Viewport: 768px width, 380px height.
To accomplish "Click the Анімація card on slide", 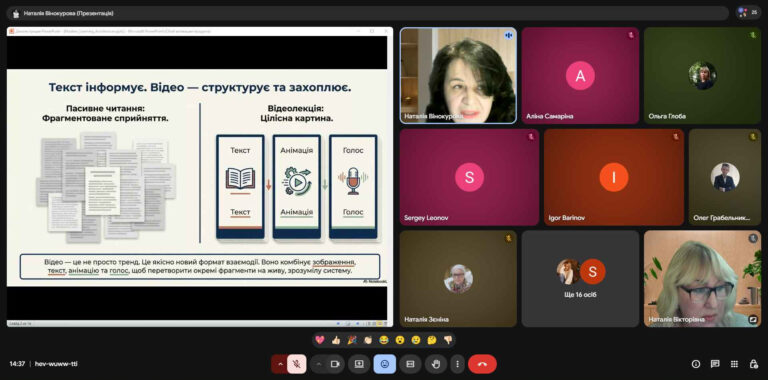I will (297, 187).
